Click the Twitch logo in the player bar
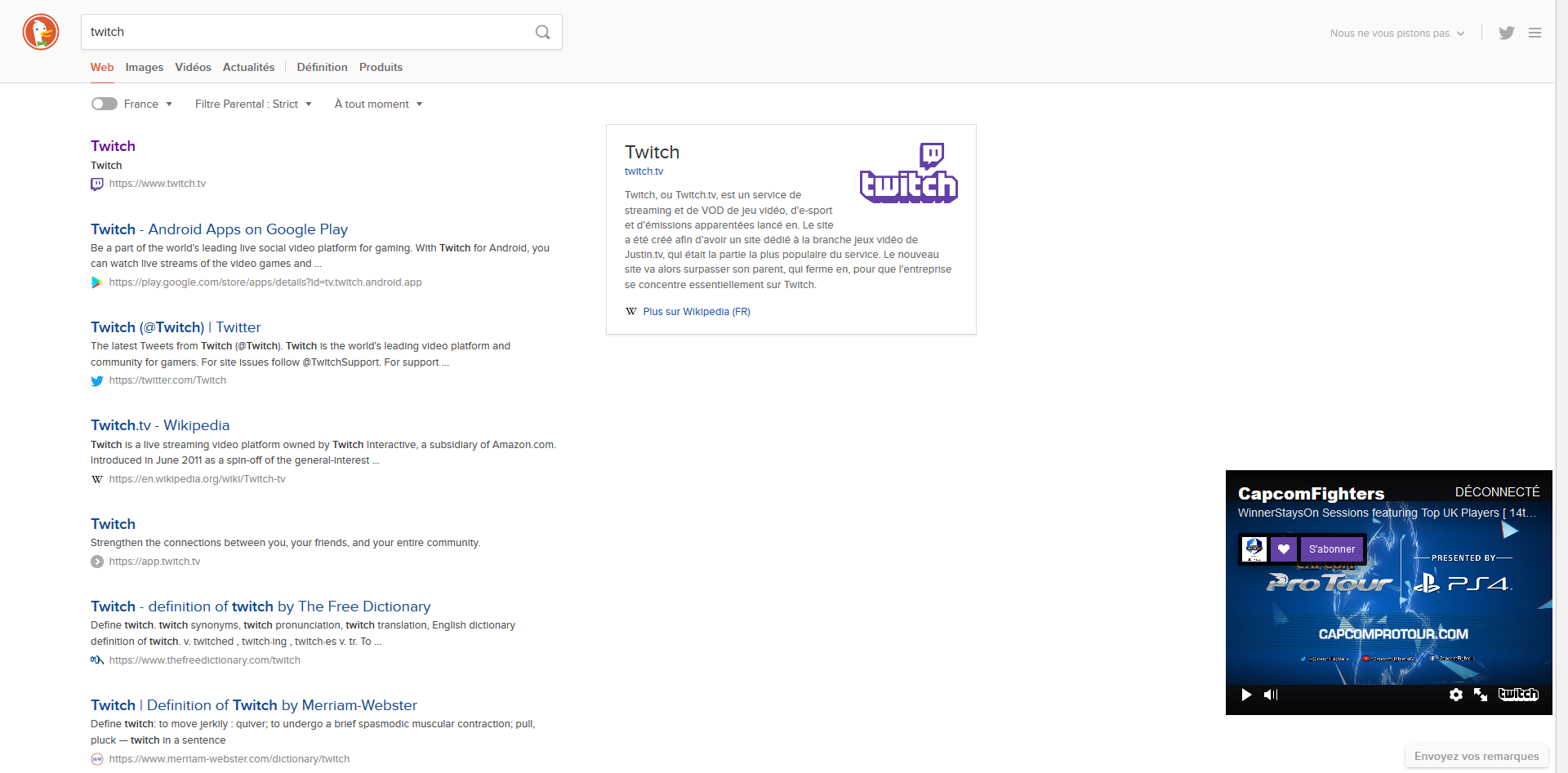 pos(1518,695)
